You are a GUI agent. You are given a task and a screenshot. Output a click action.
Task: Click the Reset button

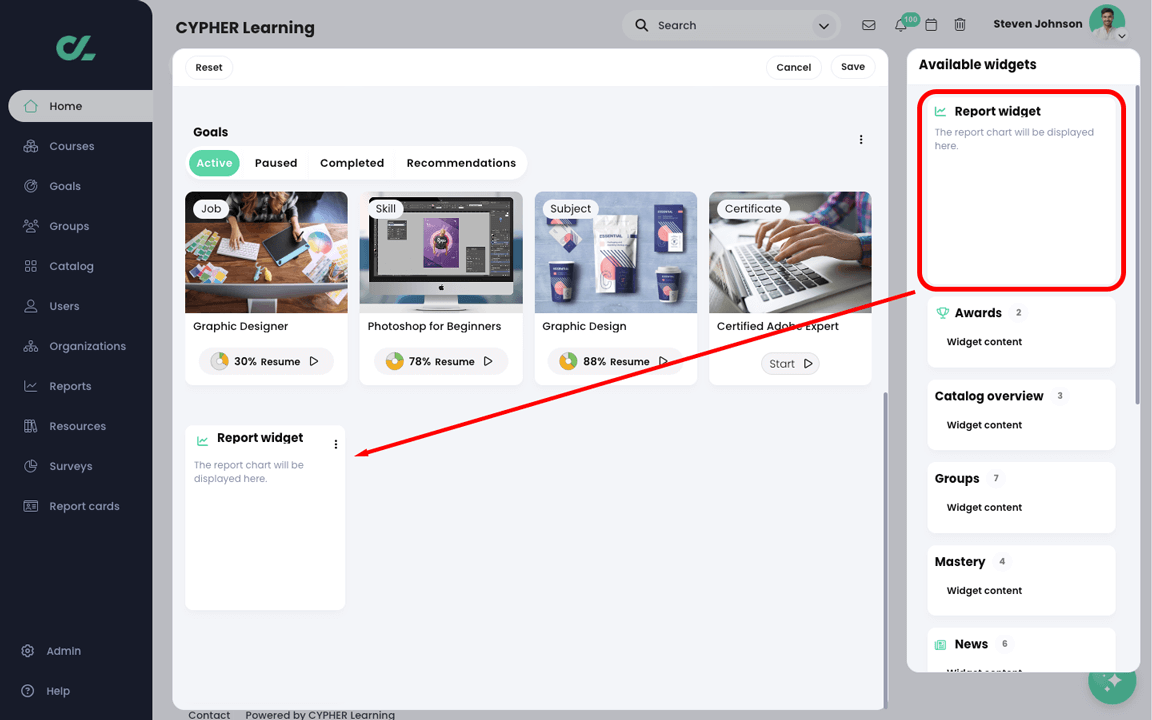(208, 67)
